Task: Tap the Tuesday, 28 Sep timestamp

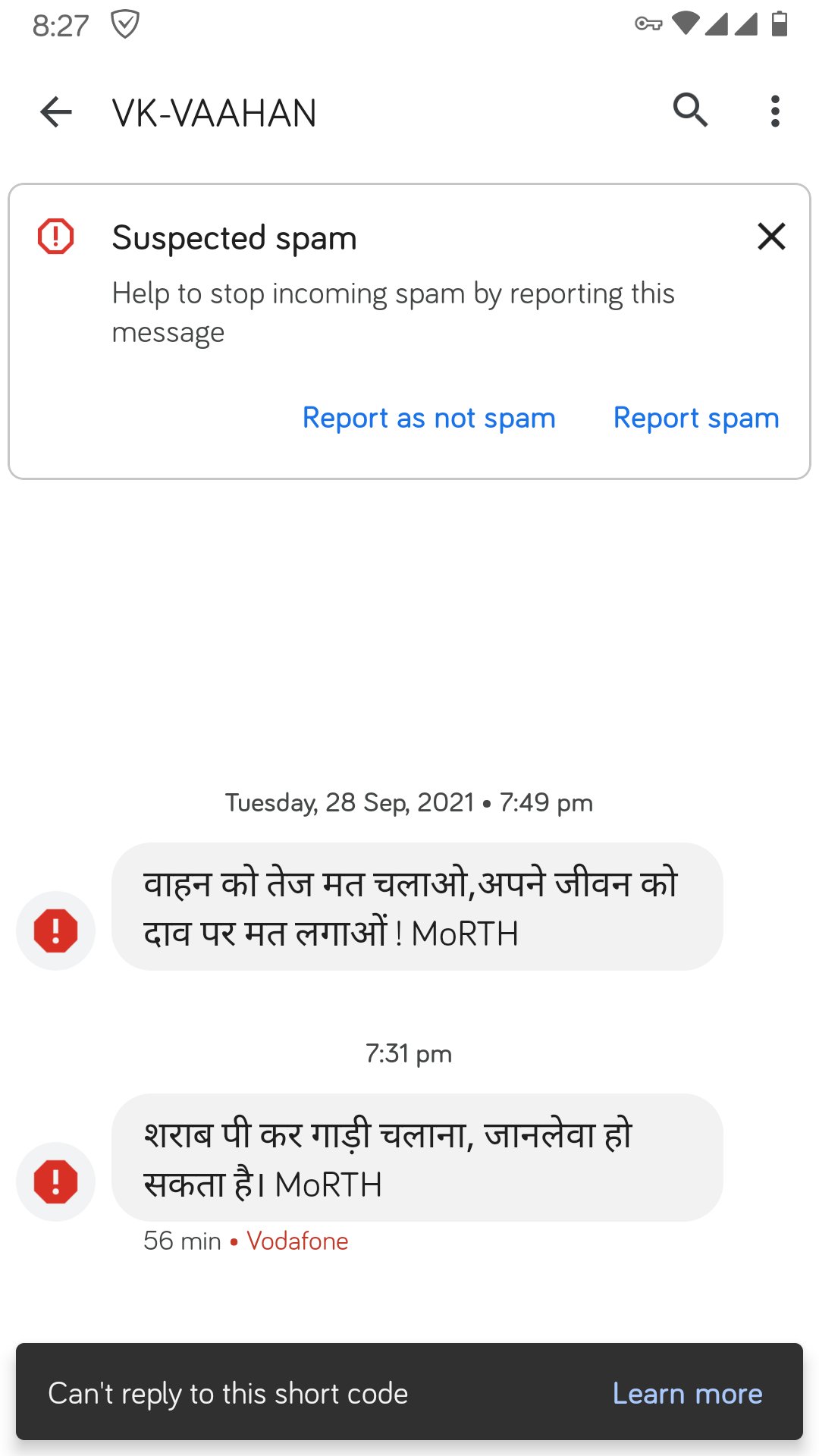Action: coord(409,802)
